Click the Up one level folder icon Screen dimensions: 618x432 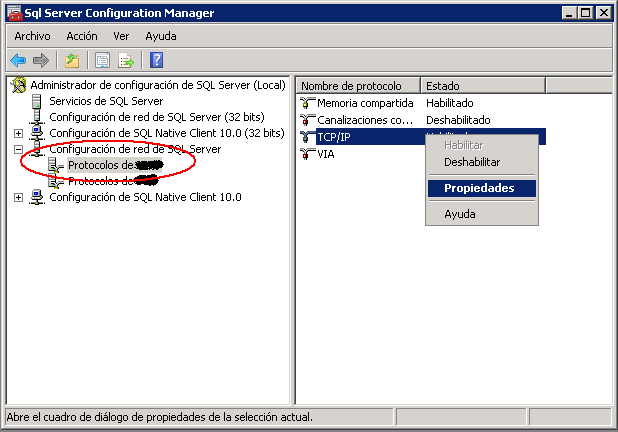(x=72, y=60)
